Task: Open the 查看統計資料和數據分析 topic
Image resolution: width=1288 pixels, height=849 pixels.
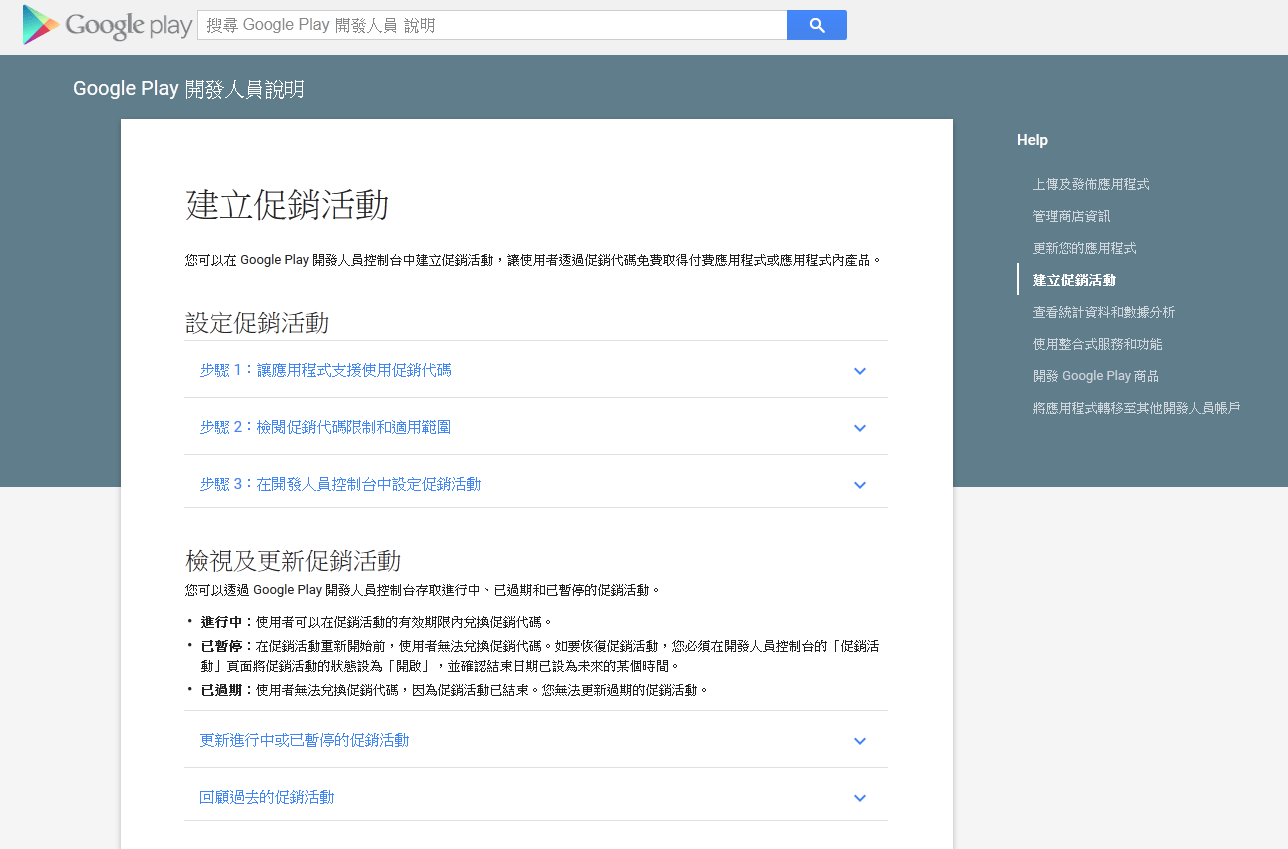Action: (x=1104, y=311)
